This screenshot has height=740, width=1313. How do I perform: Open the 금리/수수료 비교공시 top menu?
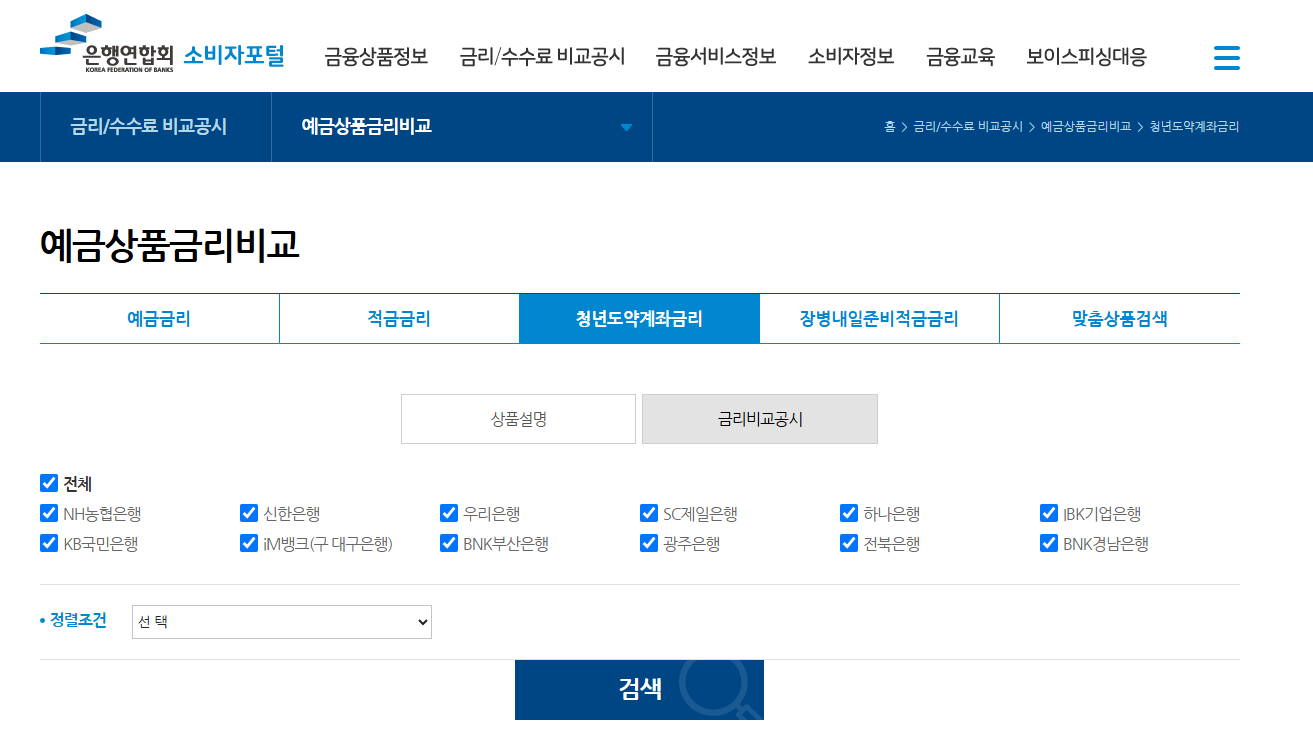pos(542,57)
